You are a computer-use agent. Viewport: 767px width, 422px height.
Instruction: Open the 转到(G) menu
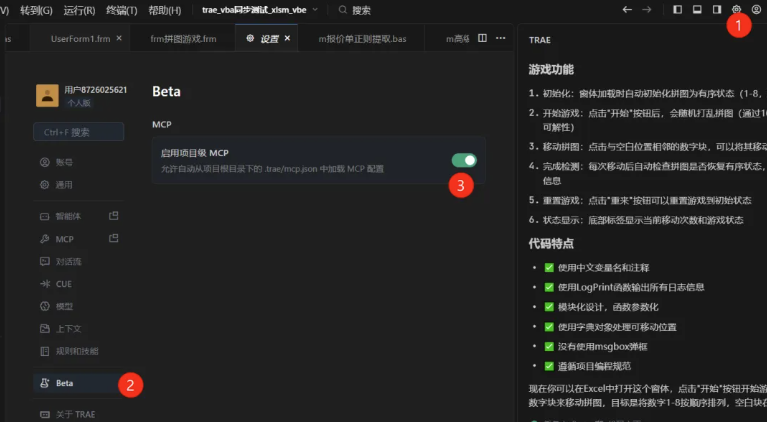(36, 10)
